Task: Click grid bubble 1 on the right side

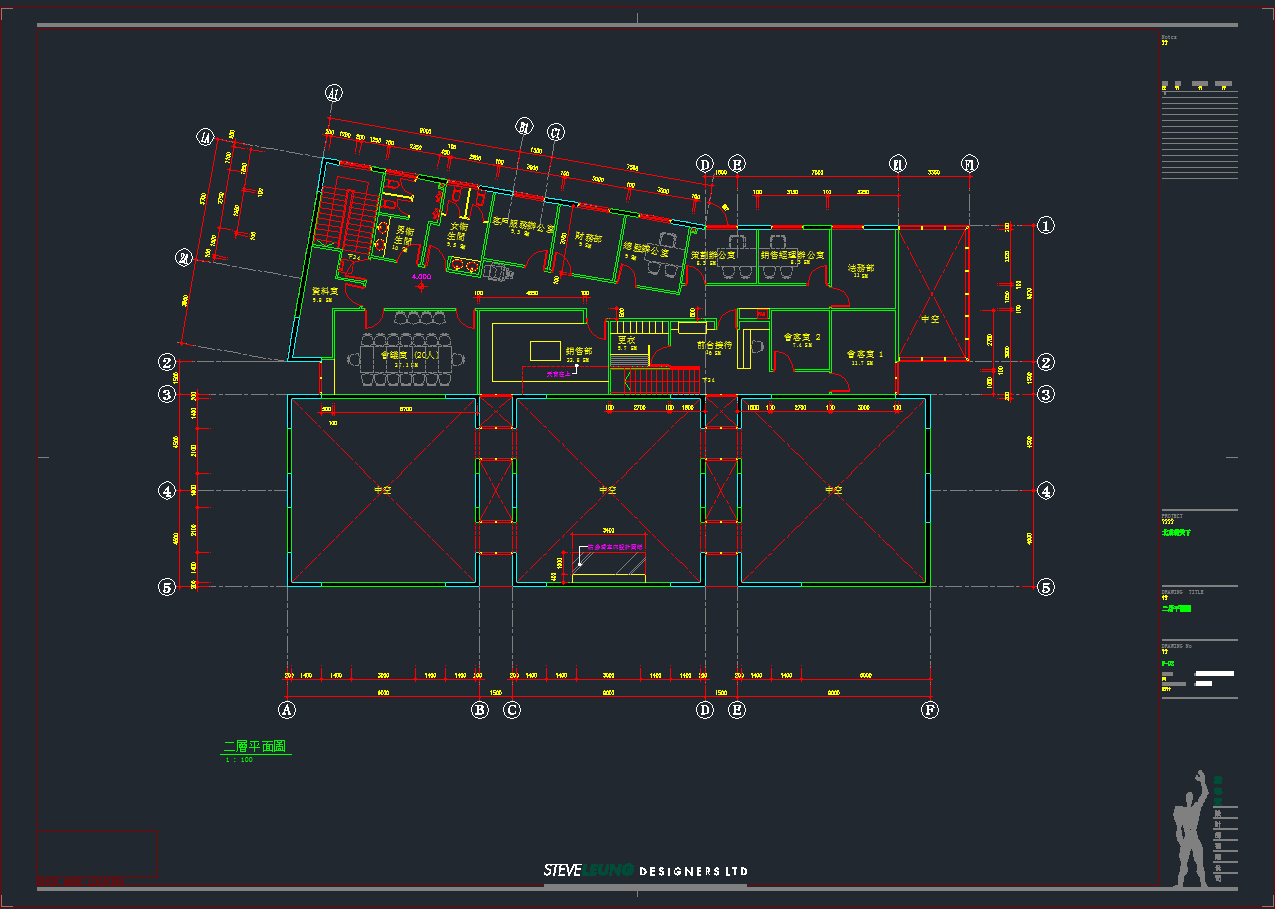Action: coord(1045,225)
